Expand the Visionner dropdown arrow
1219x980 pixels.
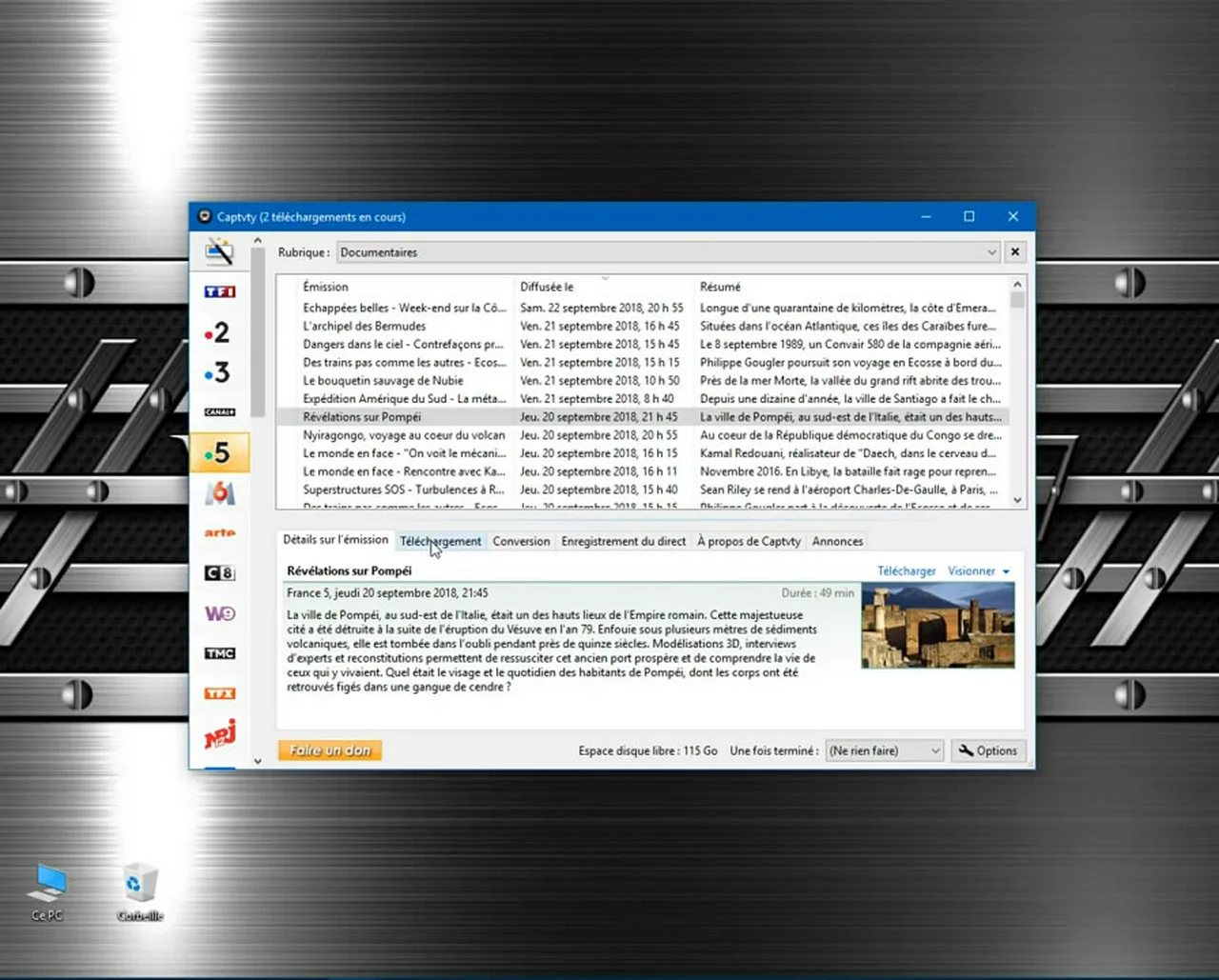pos(1006,571)
